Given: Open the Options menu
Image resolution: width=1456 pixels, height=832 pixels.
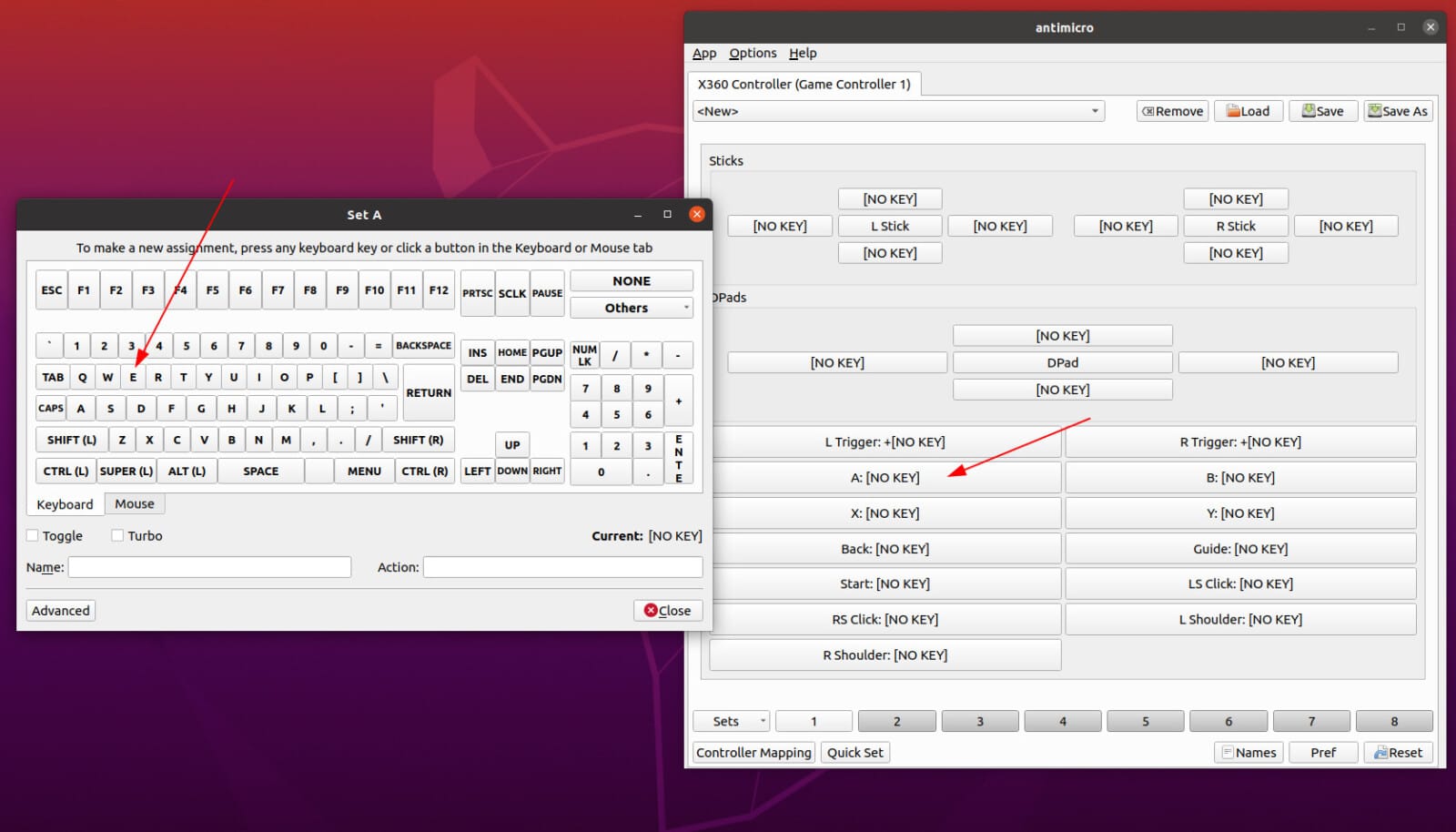Looking at the screenshot, I should (x=753, y=53).
